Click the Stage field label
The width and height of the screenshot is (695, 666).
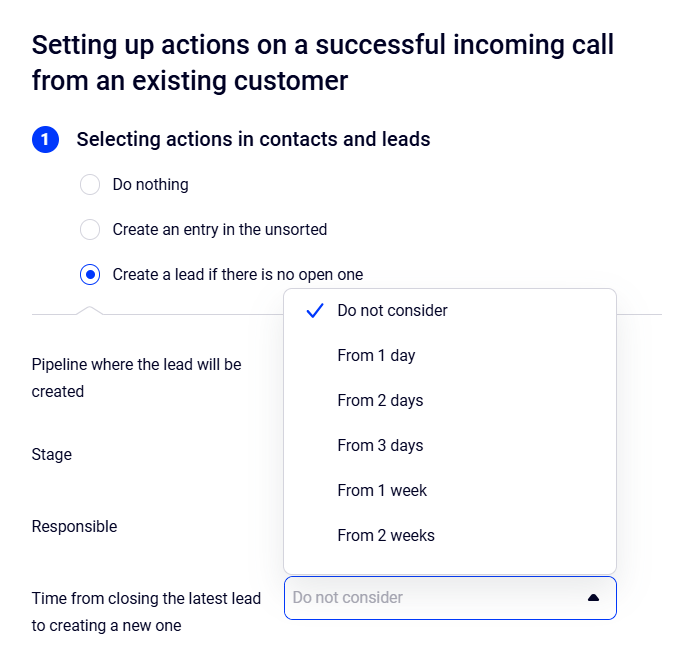click(52, 455)
